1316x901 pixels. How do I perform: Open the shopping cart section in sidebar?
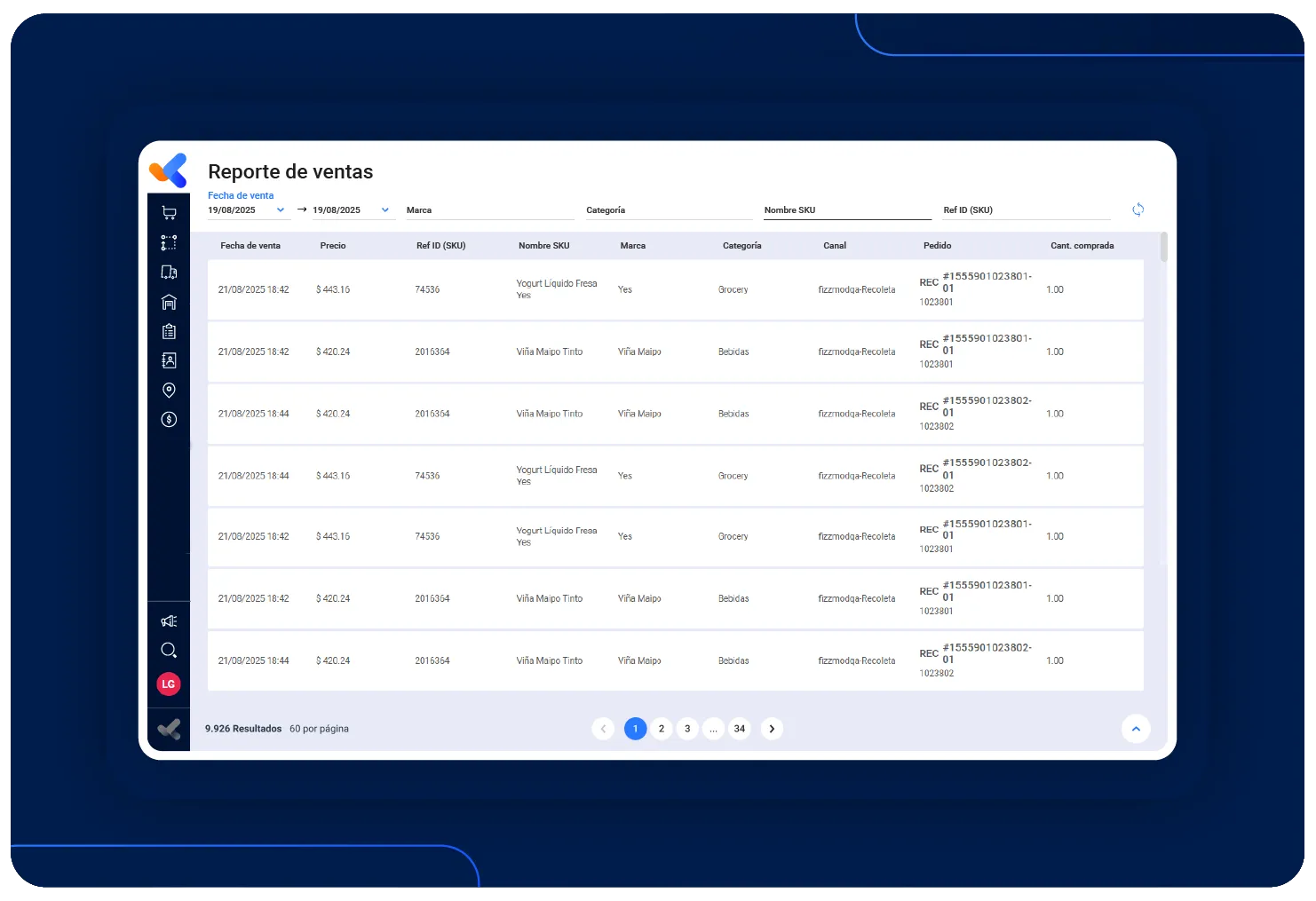(x=169, y=213)
